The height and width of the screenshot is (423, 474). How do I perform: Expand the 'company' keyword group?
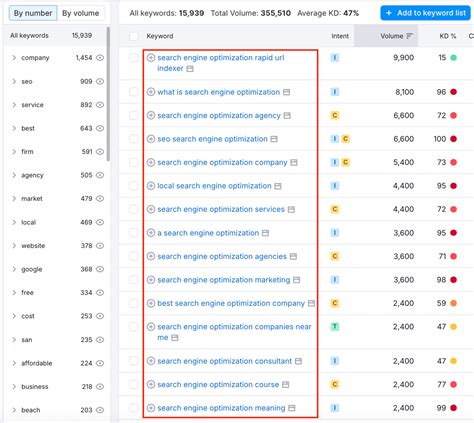coord(14,58)
